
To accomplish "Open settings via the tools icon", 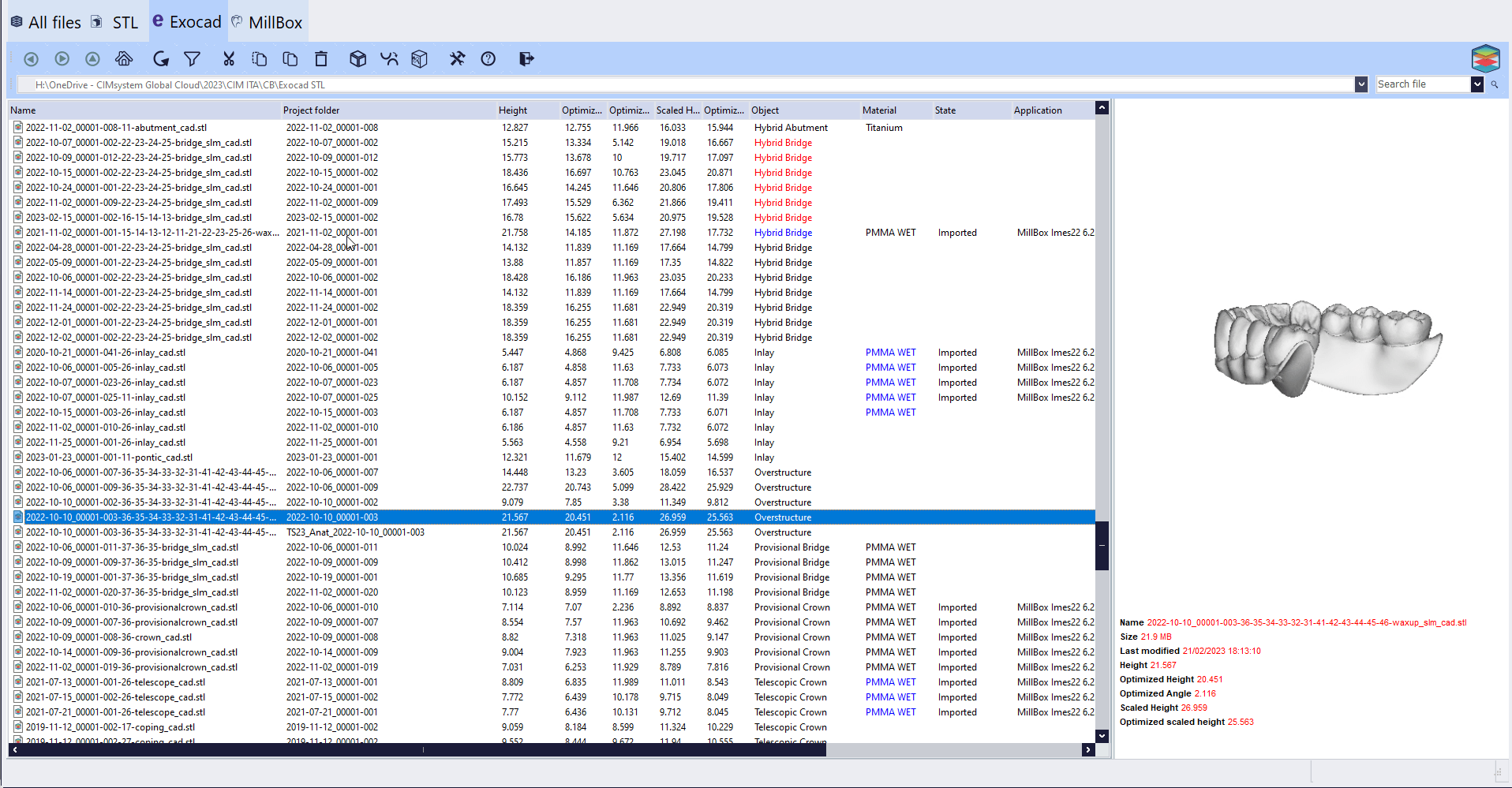I will click(x=457, y=58).
